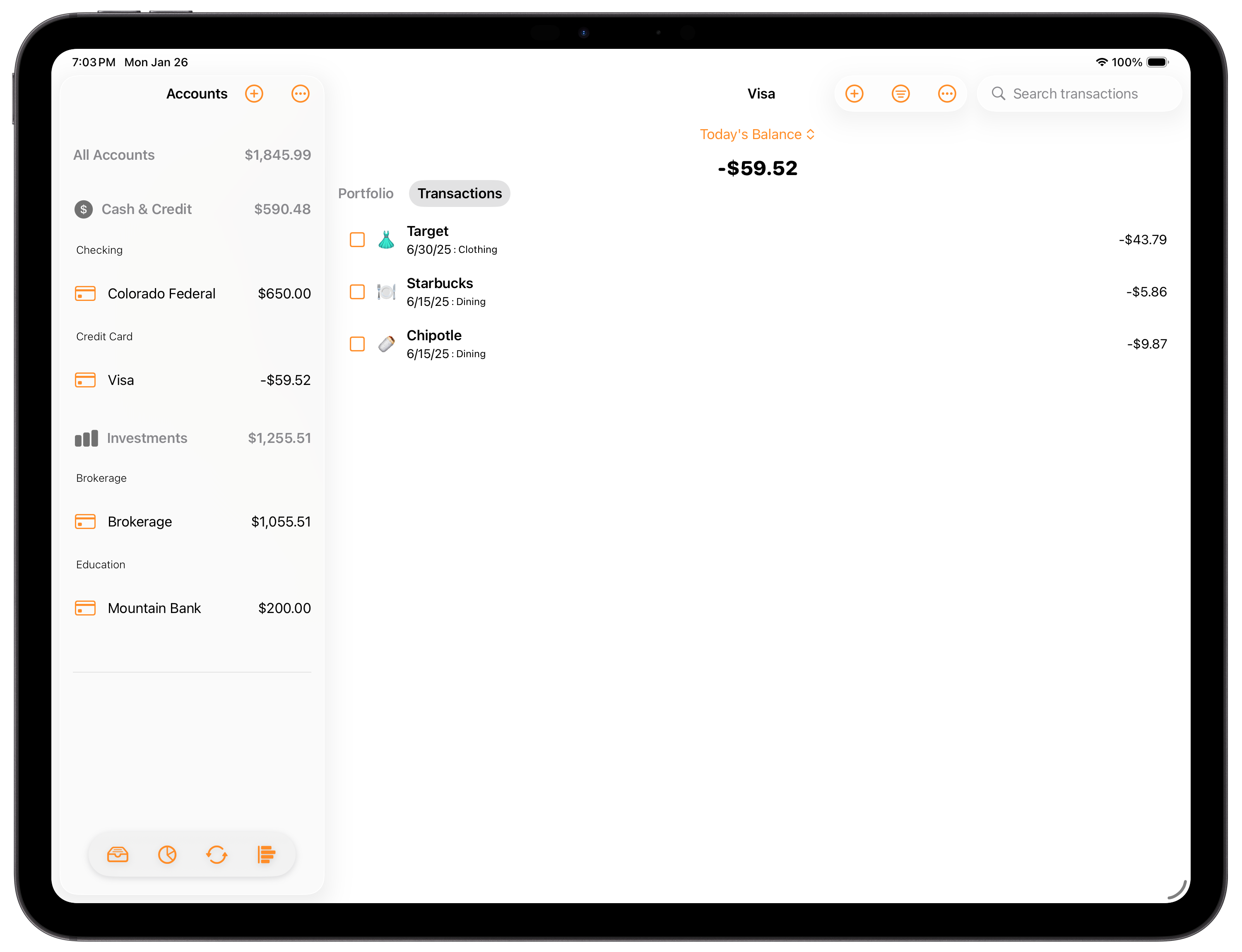Screen dimensions: 1242x952
Task: Add a new Visa transaction
Action: coord(854,94)
